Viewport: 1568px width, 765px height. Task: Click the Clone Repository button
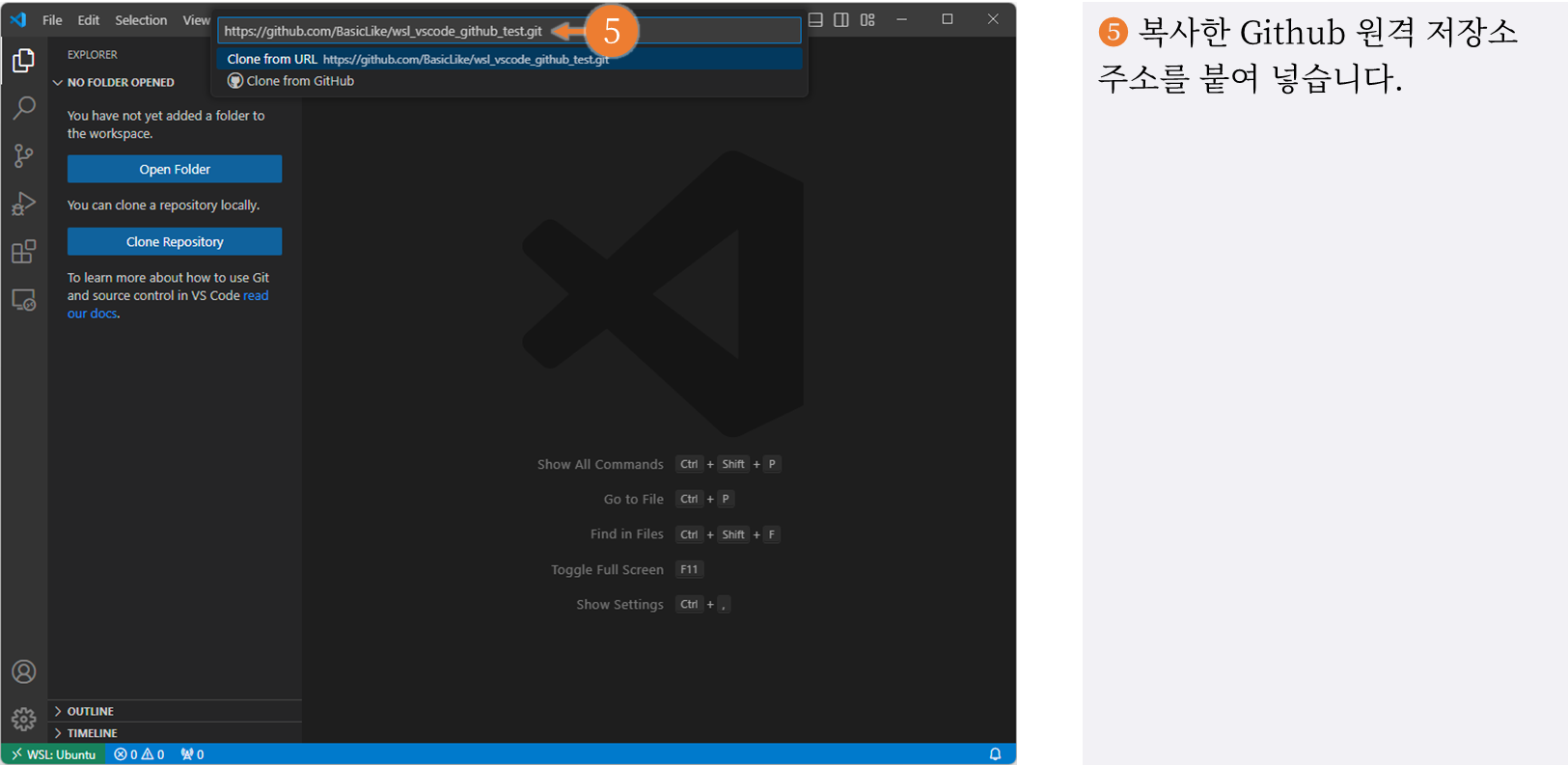point(175,241)
